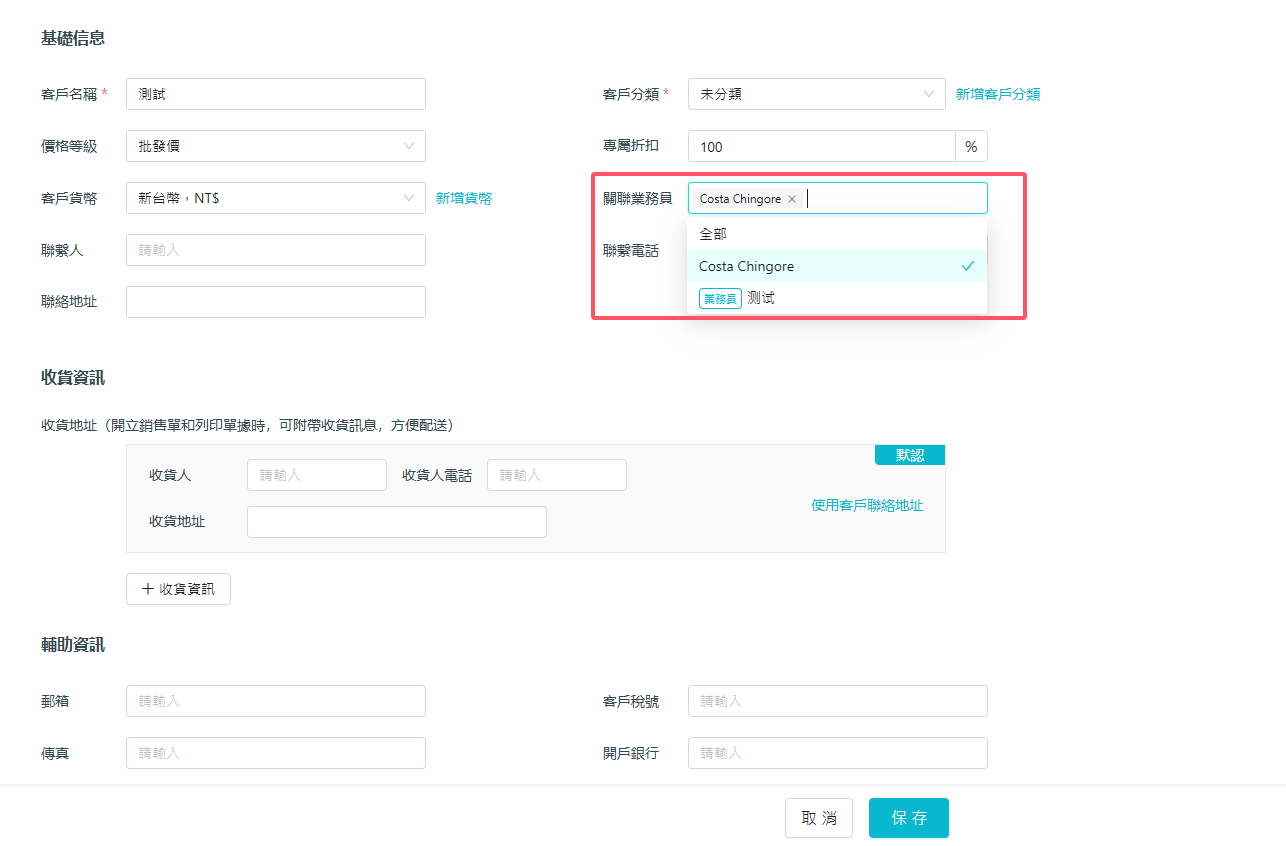Click the 新增貨幣 link
Viewport: 1286px width, 846px height.
(x=464, y=198)
